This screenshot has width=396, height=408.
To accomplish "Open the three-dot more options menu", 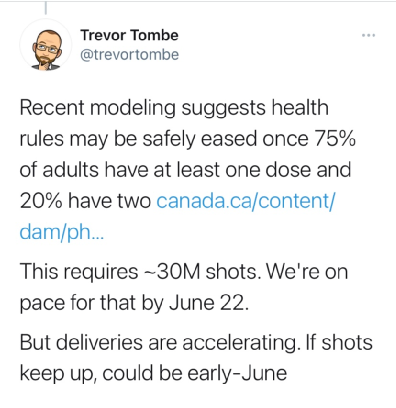I will [369, 35].
